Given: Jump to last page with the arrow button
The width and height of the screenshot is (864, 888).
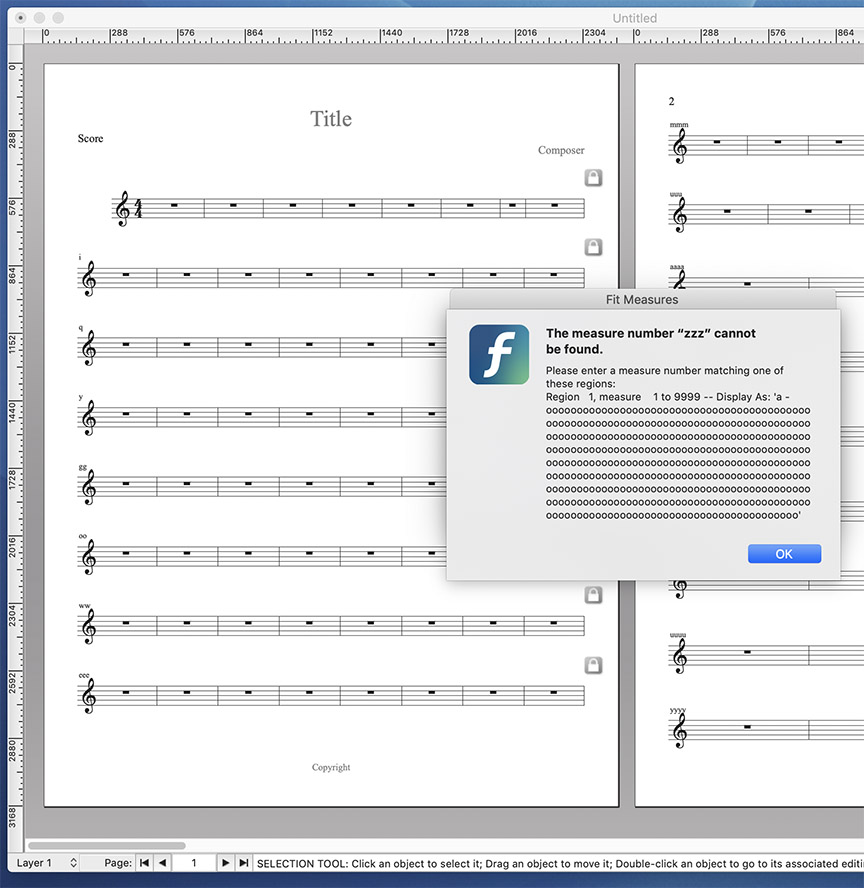Looking at the screenshot, I should [243, 862].
